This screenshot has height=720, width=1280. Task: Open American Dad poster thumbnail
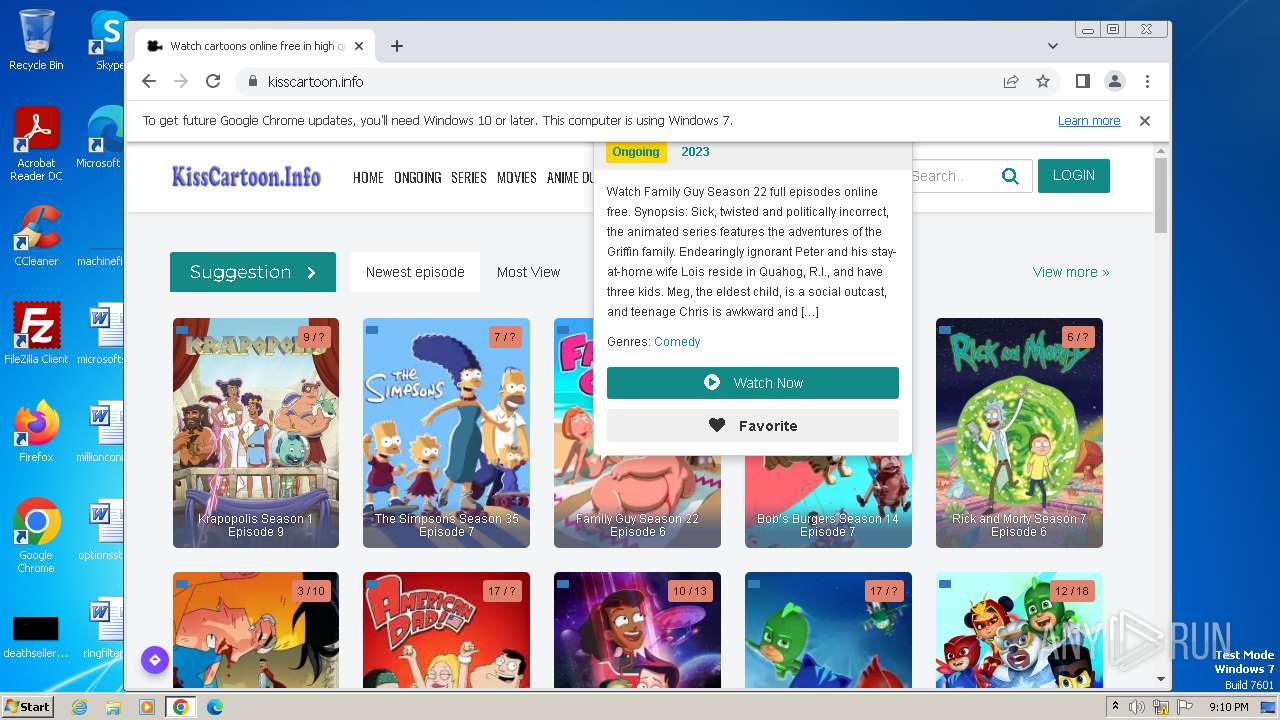coord(446,630)
